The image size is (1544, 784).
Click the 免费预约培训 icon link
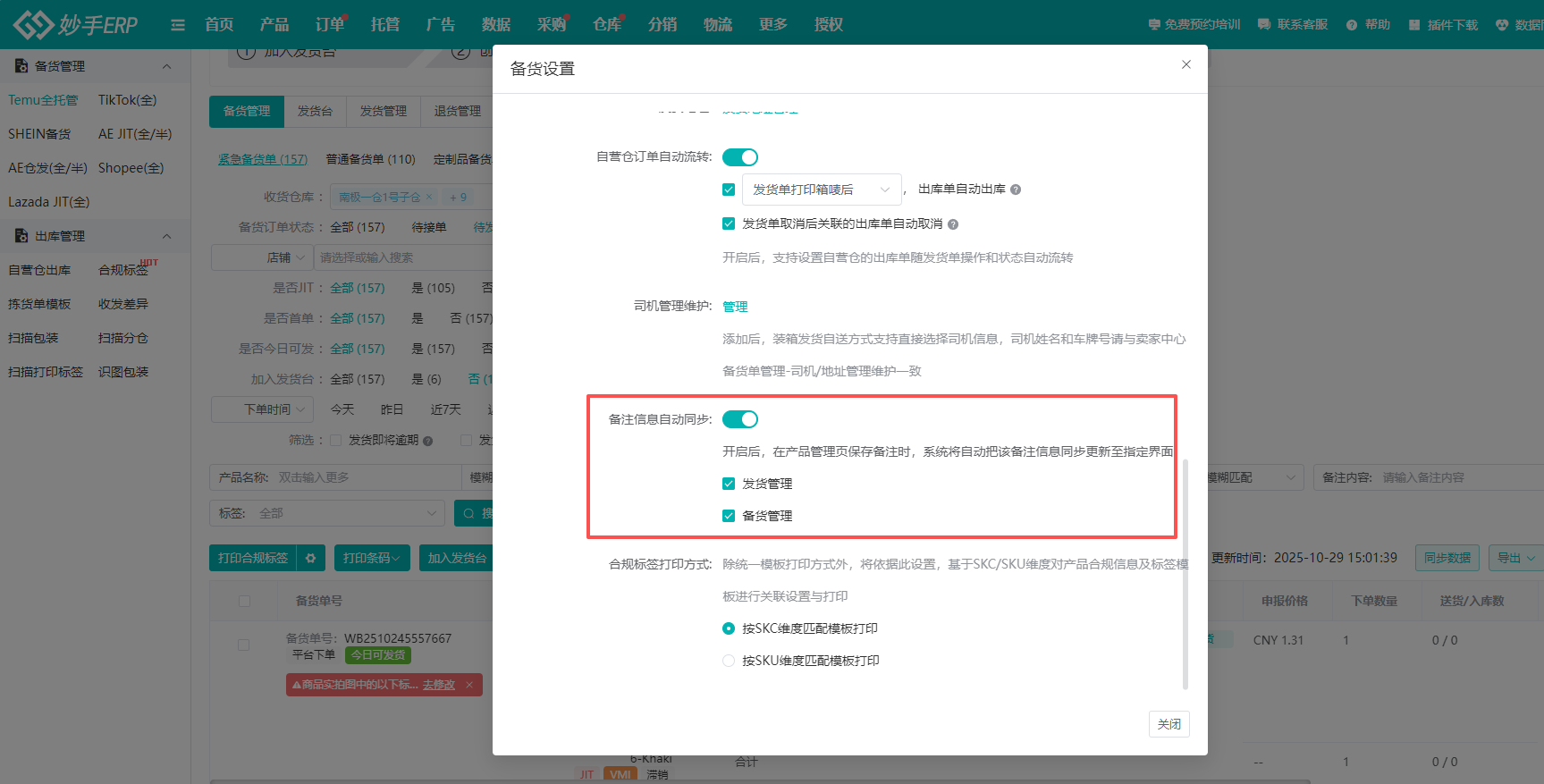point(1194,25)
